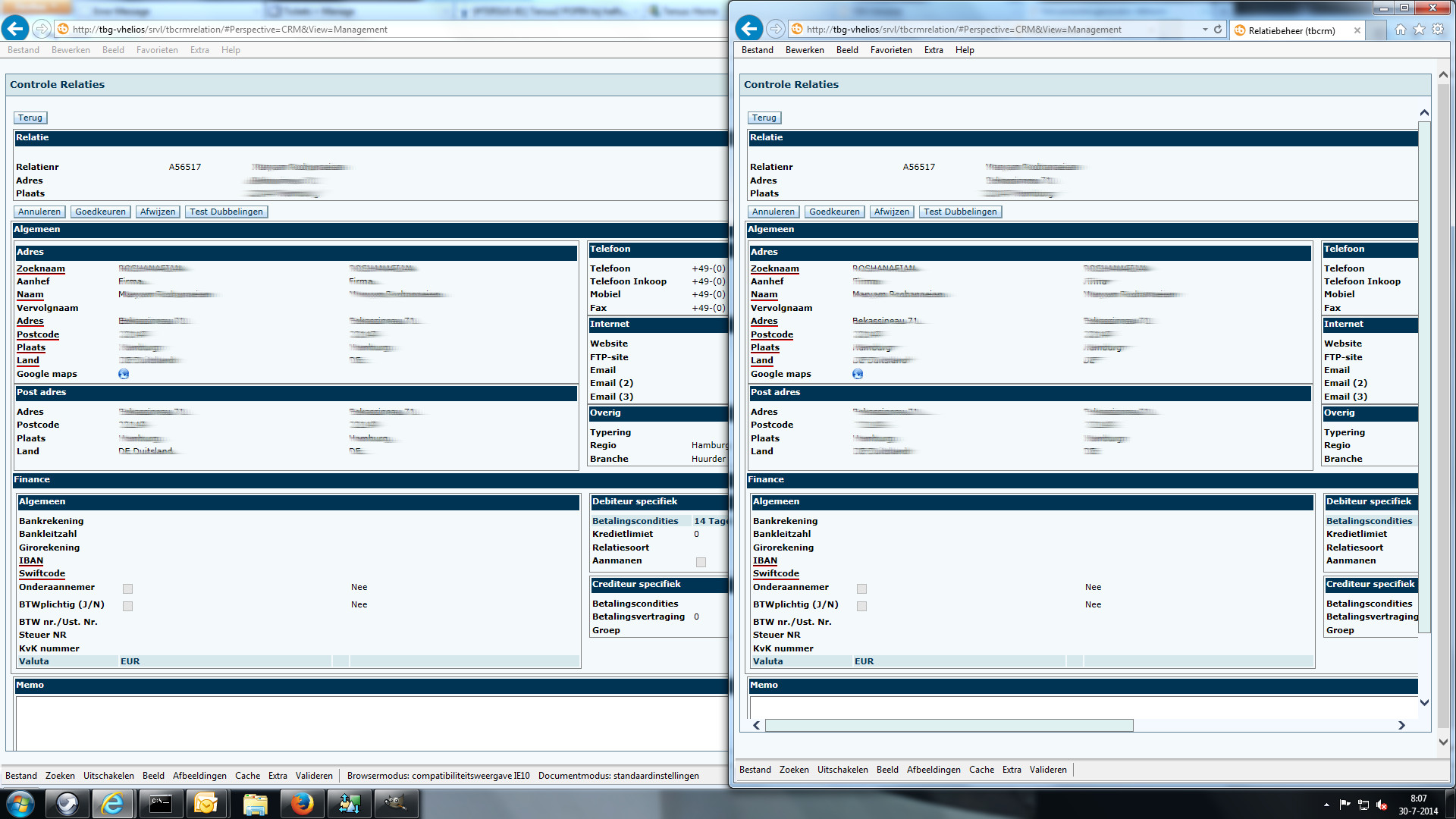Click the Google maps icon in left window
This screenshot has height=819, width=1456.
point(124,374)
